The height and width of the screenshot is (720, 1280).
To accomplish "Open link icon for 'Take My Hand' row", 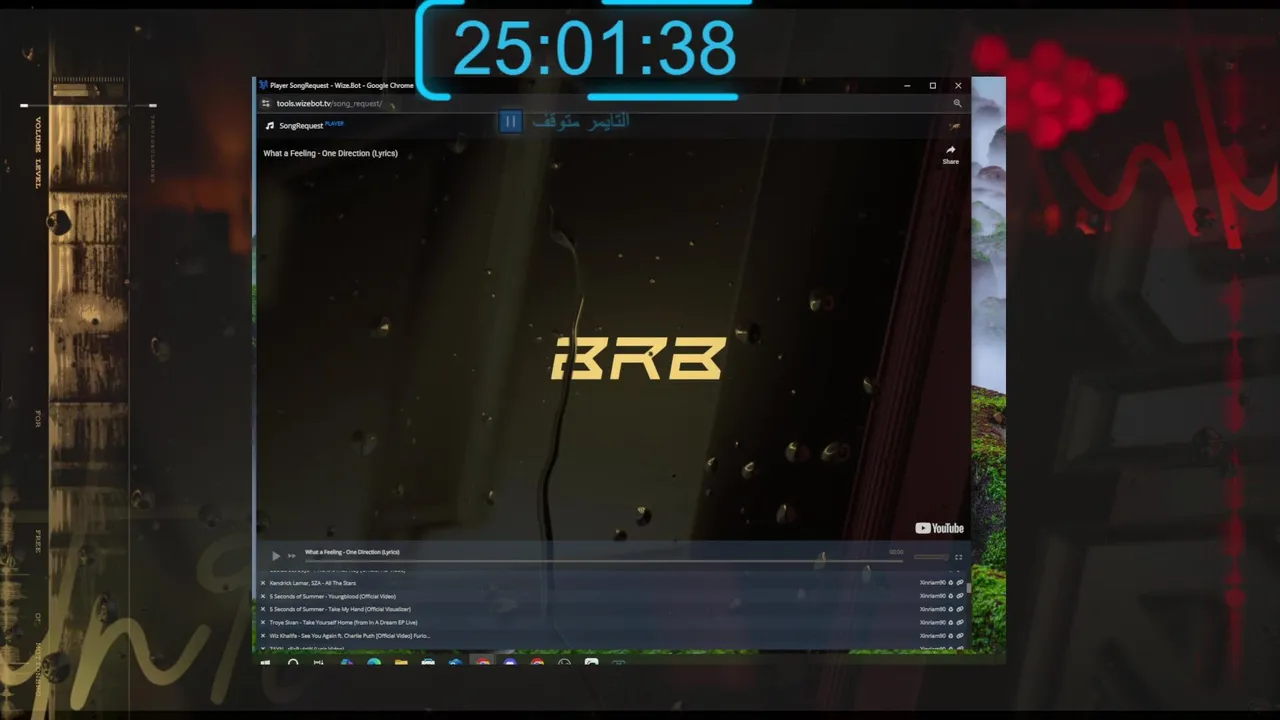I will [960, 609].
